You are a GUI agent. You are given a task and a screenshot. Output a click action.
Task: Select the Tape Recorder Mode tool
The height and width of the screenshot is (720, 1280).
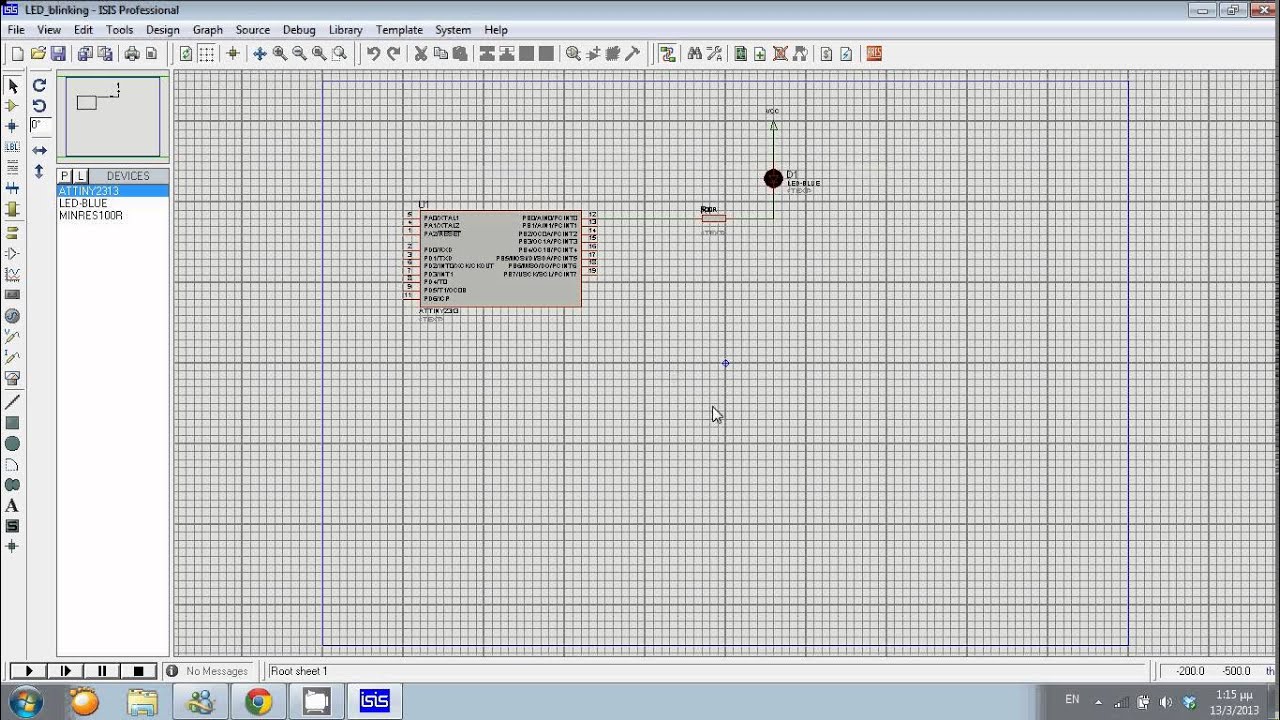click(13, 295)
